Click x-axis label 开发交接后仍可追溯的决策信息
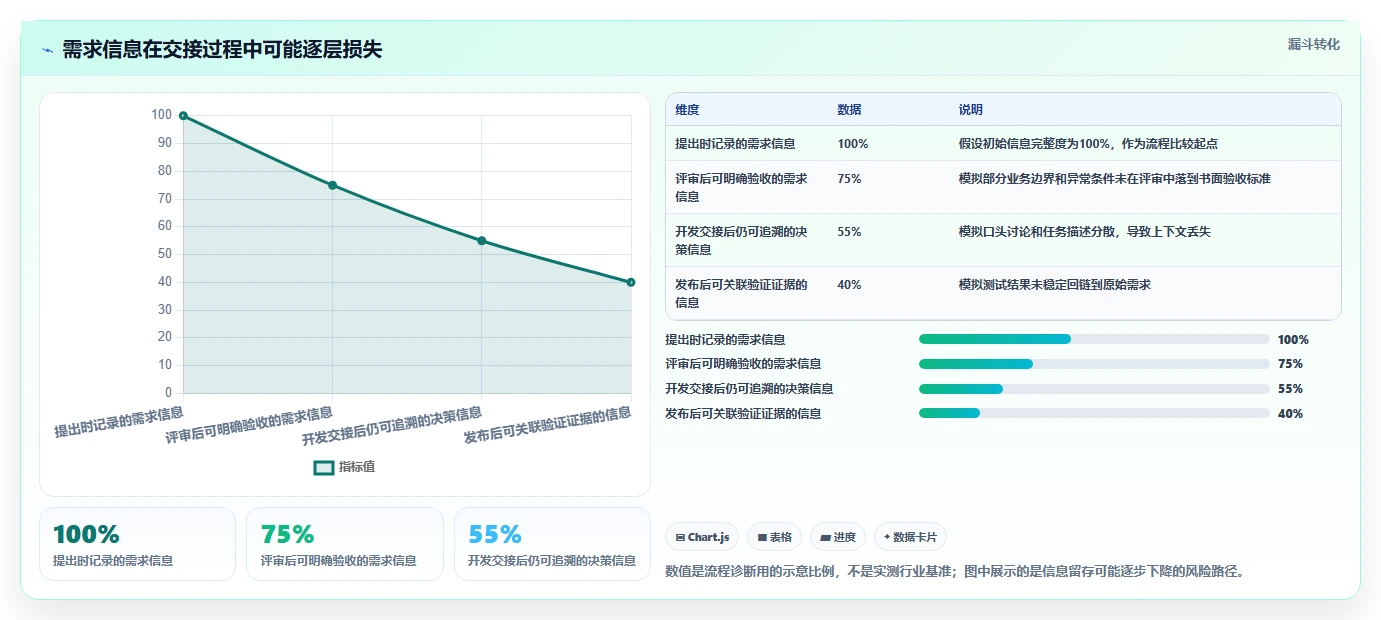The height and width of the screenshot is (620, 1381). click(x=392, y=426)
